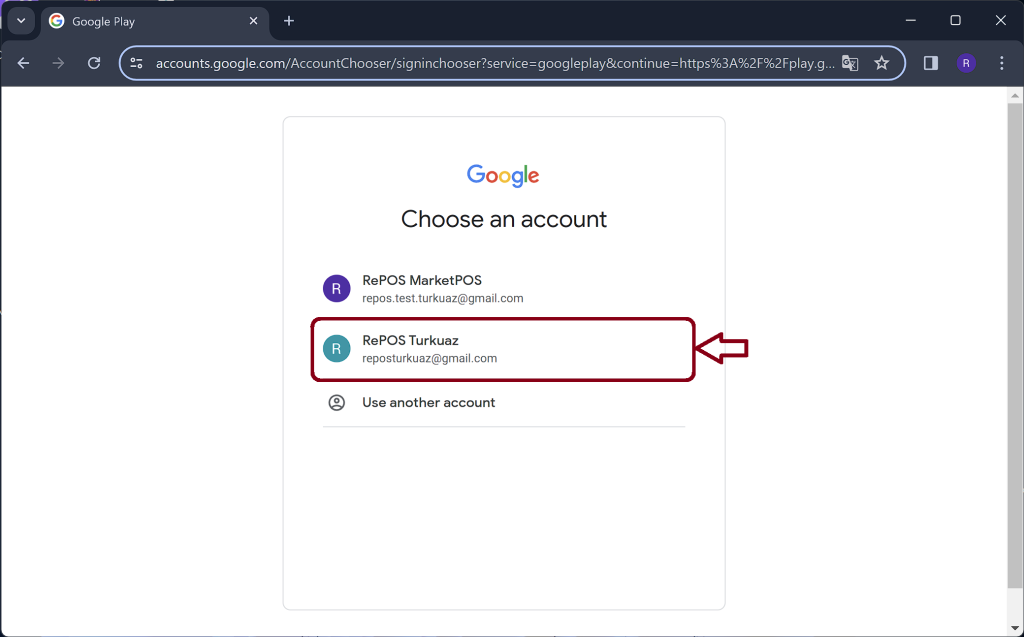This screenshot has width=1024, height=637.
Task: Click the address bar URL
Action: point(495,63)
